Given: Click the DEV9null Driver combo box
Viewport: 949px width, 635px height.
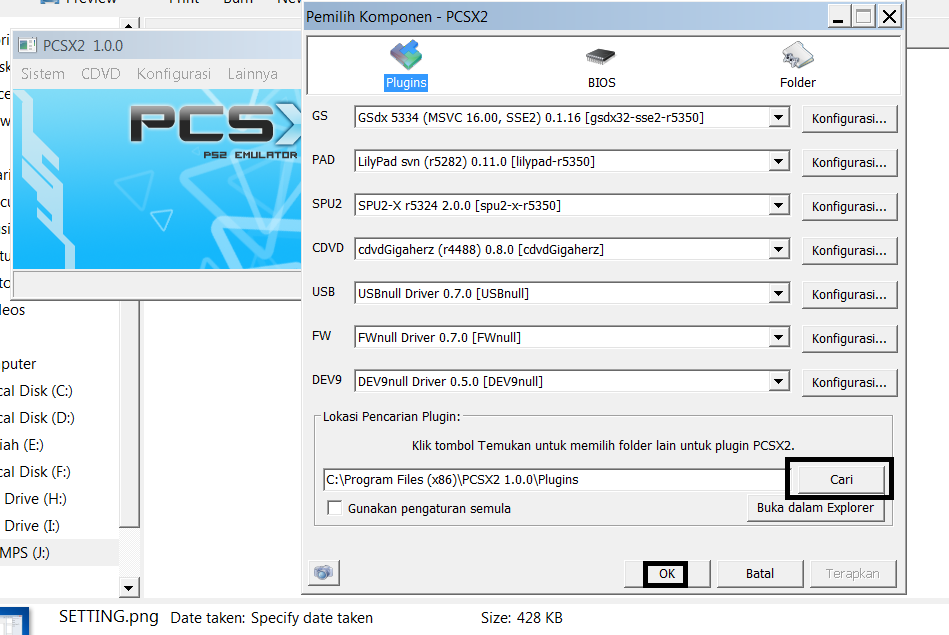Looking at the screenshot, I should click(572, 381).
